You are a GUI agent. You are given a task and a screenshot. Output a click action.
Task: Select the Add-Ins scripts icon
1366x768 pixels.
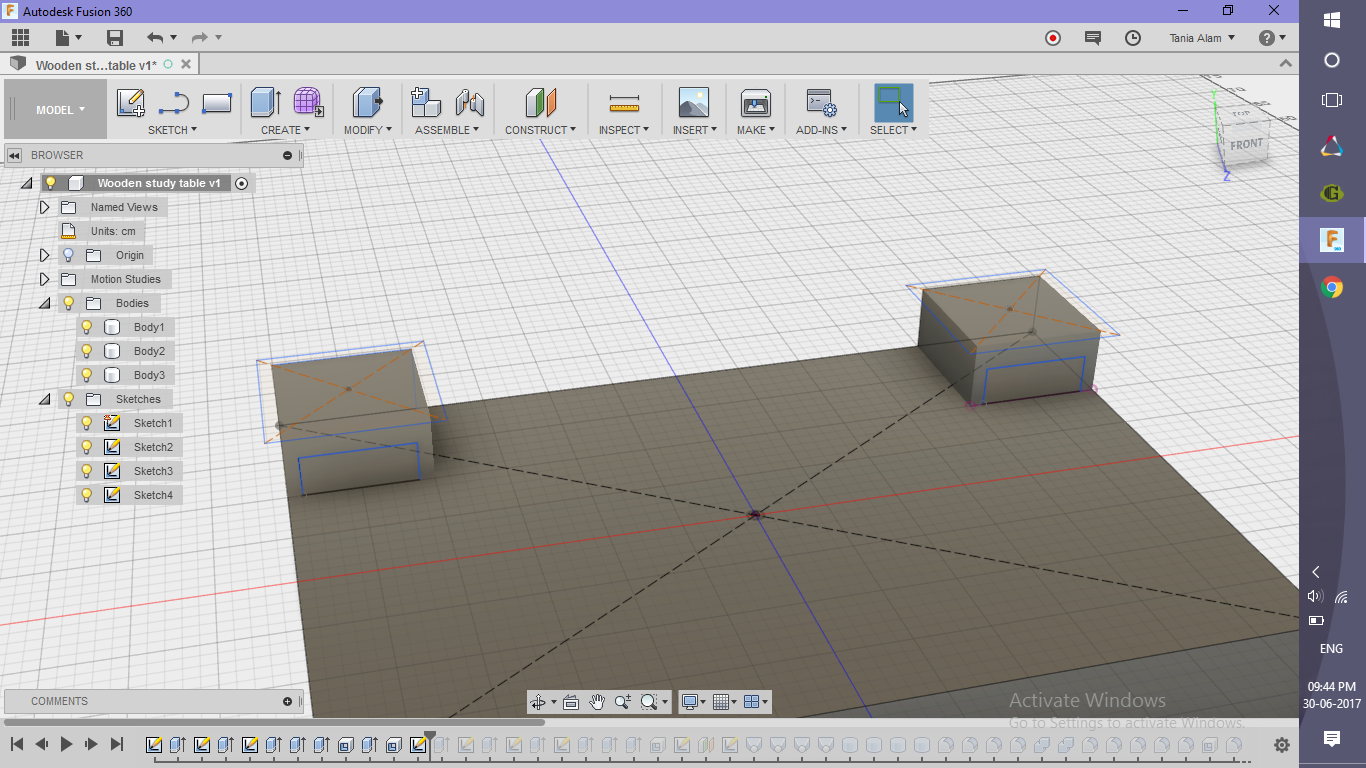pos(821,103)
